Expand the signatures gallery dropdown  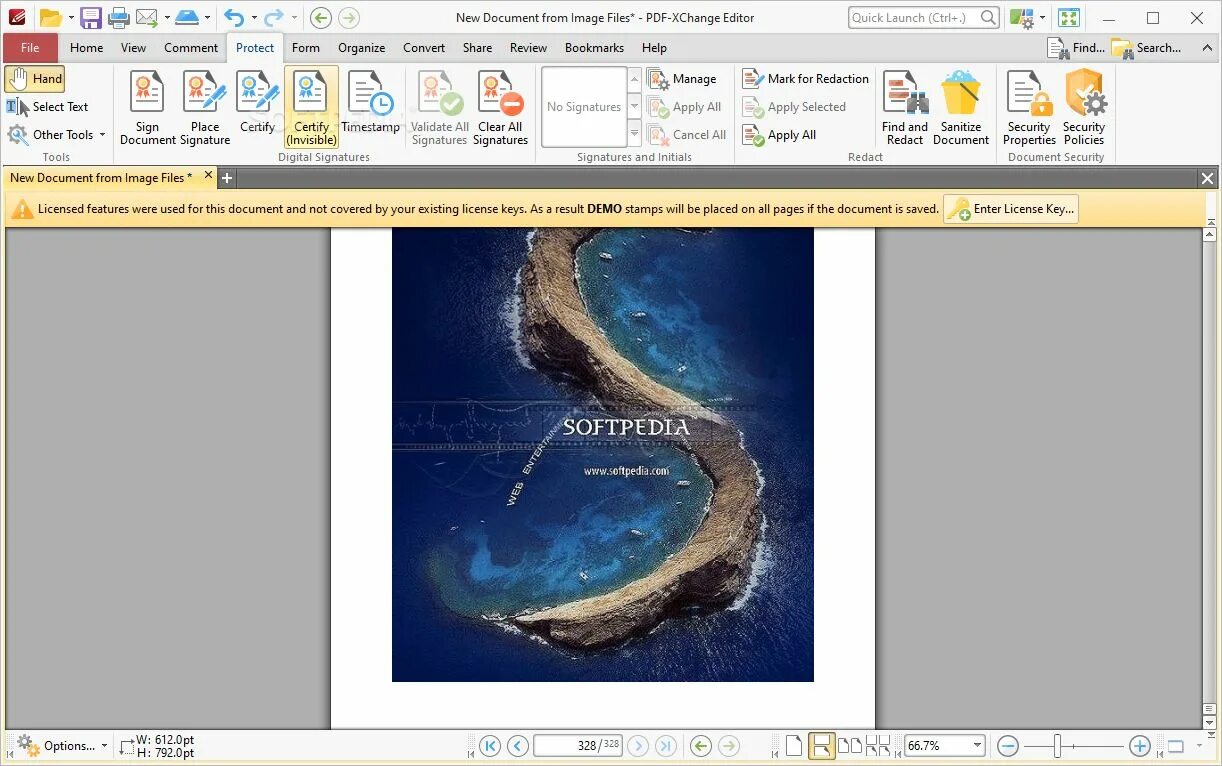coord(634,133)
